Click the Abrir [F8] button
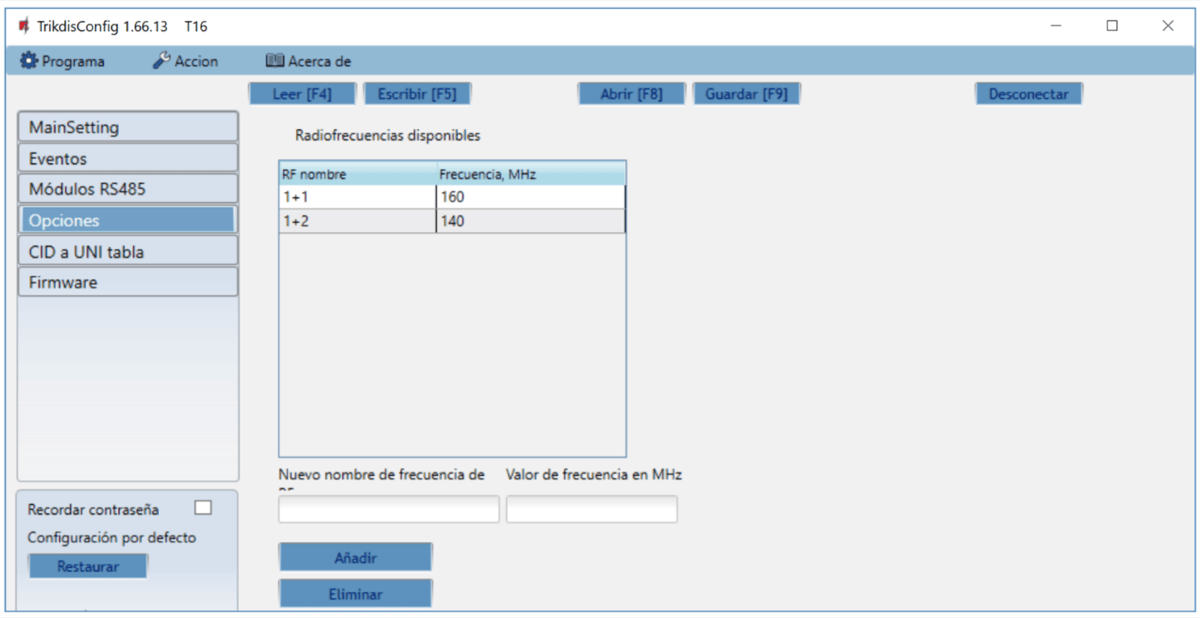This screenshot has width=1200, height=618. pyautogui.click(x=631, y=94)
